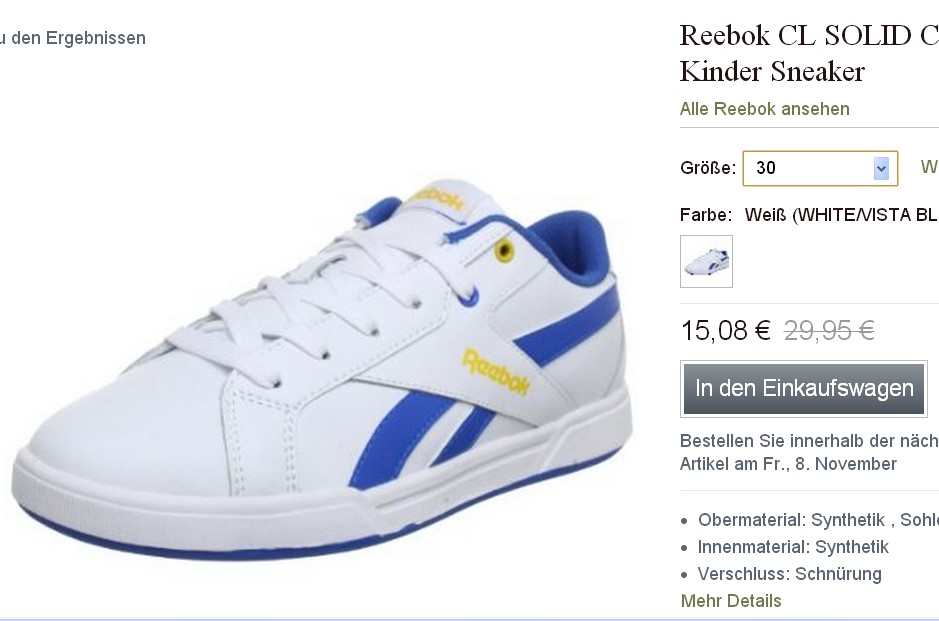The image size is (939, 621).
Task: Click the Farbe label
Action: click(x=705, y=215)
